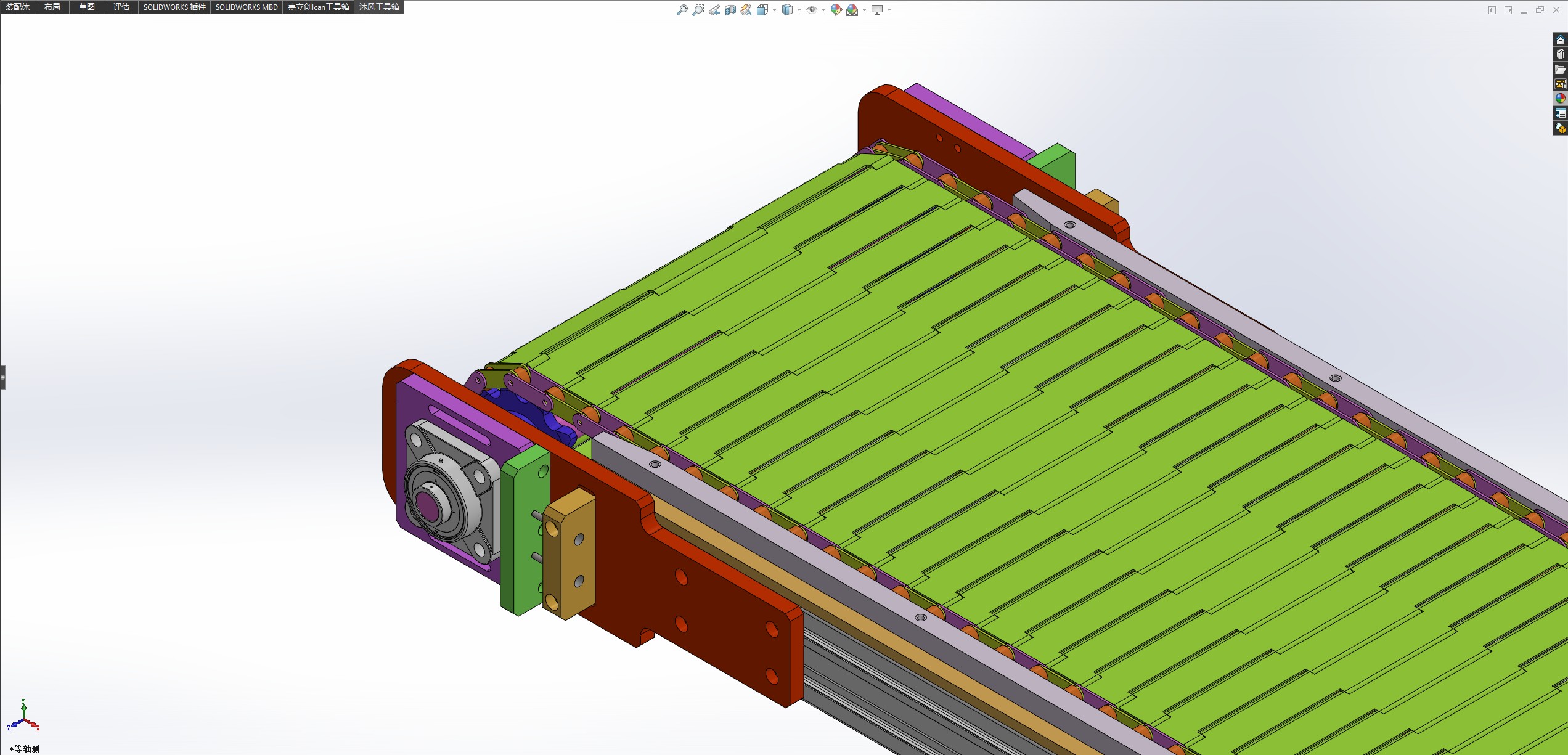Toggle Hide/Show Items eye icon
1568x755 pixels.
812,10
